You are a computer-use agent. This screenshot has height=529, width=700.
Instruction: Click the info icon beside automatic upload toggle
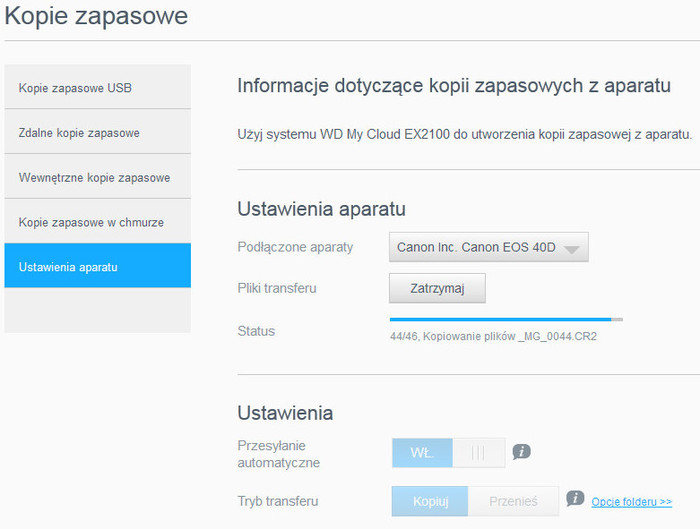[x=521, y=452]
